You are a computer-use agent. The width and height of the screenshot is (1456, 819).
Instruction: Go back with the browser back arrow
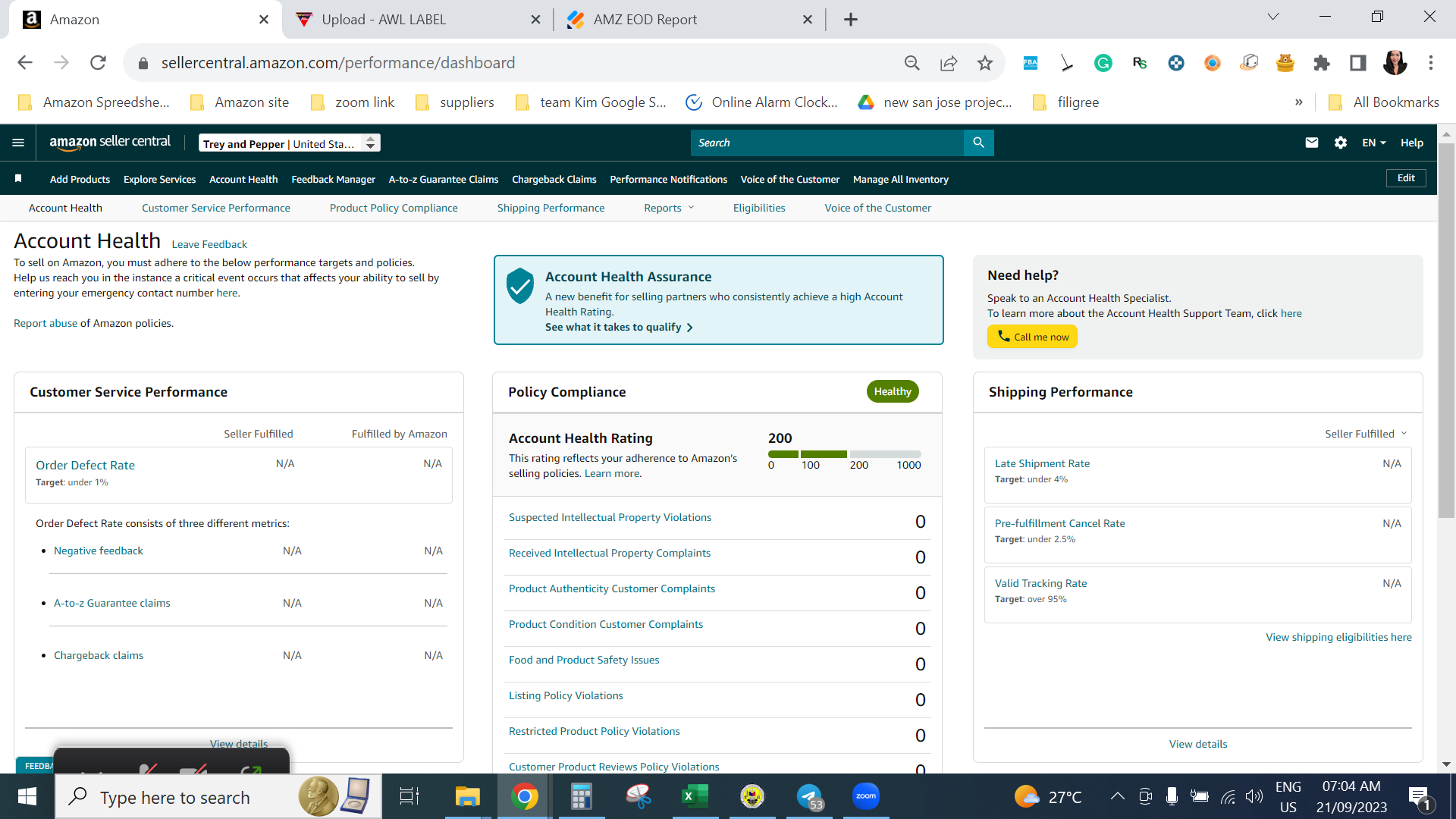click(25, 63)
